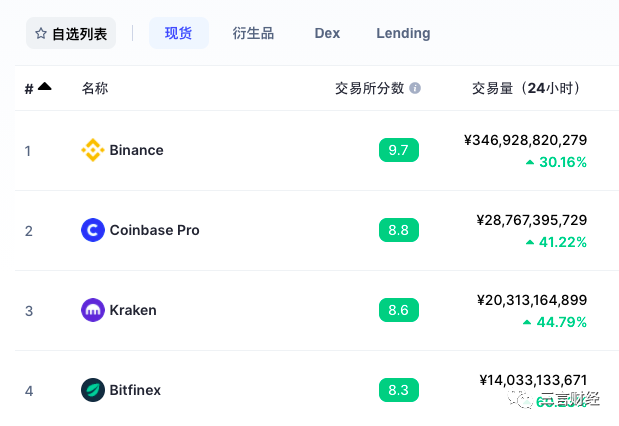Click the 8.8 score badge
Screen dimensions: 619x426
click(398, 230)
